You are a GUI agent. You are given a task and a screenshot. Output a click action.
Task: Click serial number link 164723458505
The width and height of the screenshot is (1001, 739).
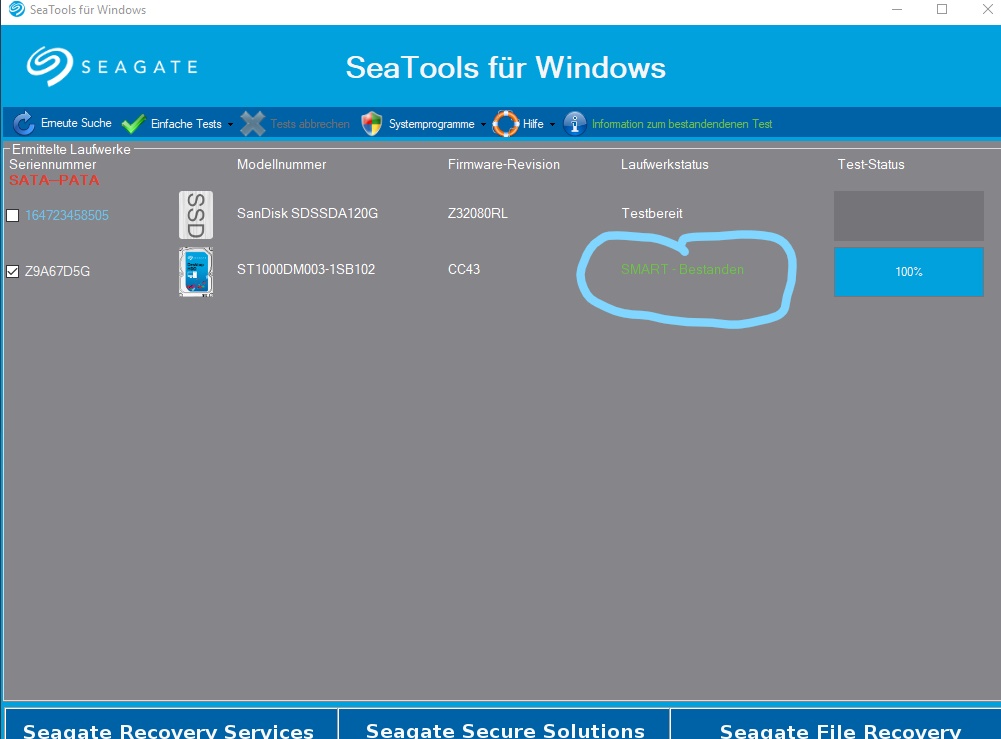tap(67, 216)
